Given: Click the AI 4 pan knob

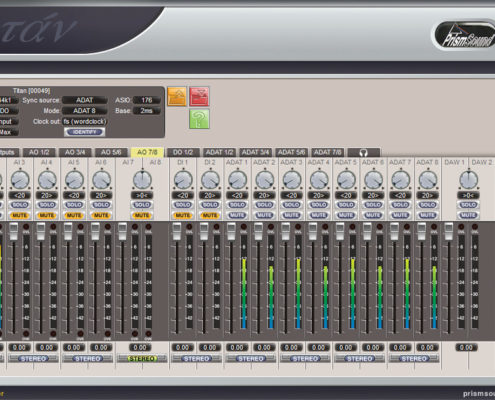Looking at the screenshot, I should [x=47, y=180].
